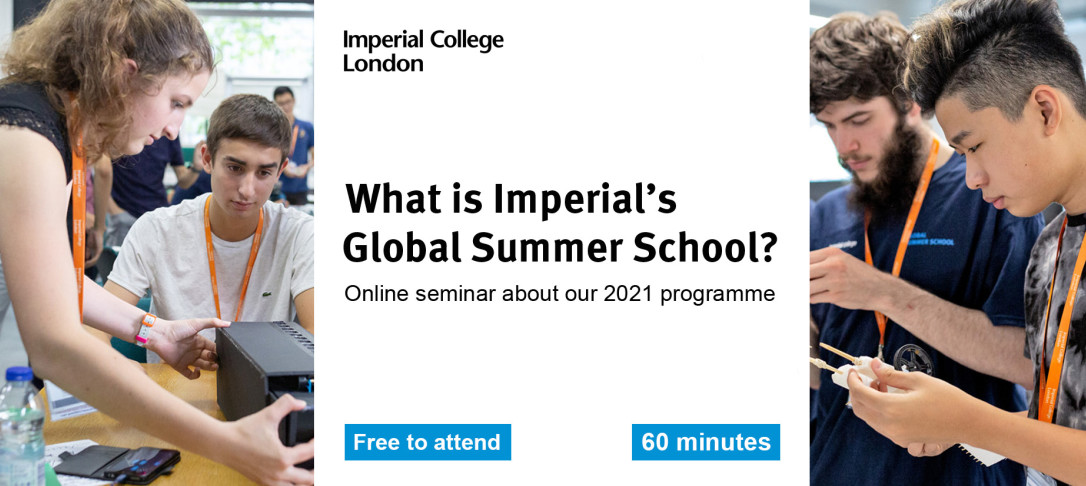Open the "What is Imperial's Global Summer School?" heading

(x=560, y=224)
